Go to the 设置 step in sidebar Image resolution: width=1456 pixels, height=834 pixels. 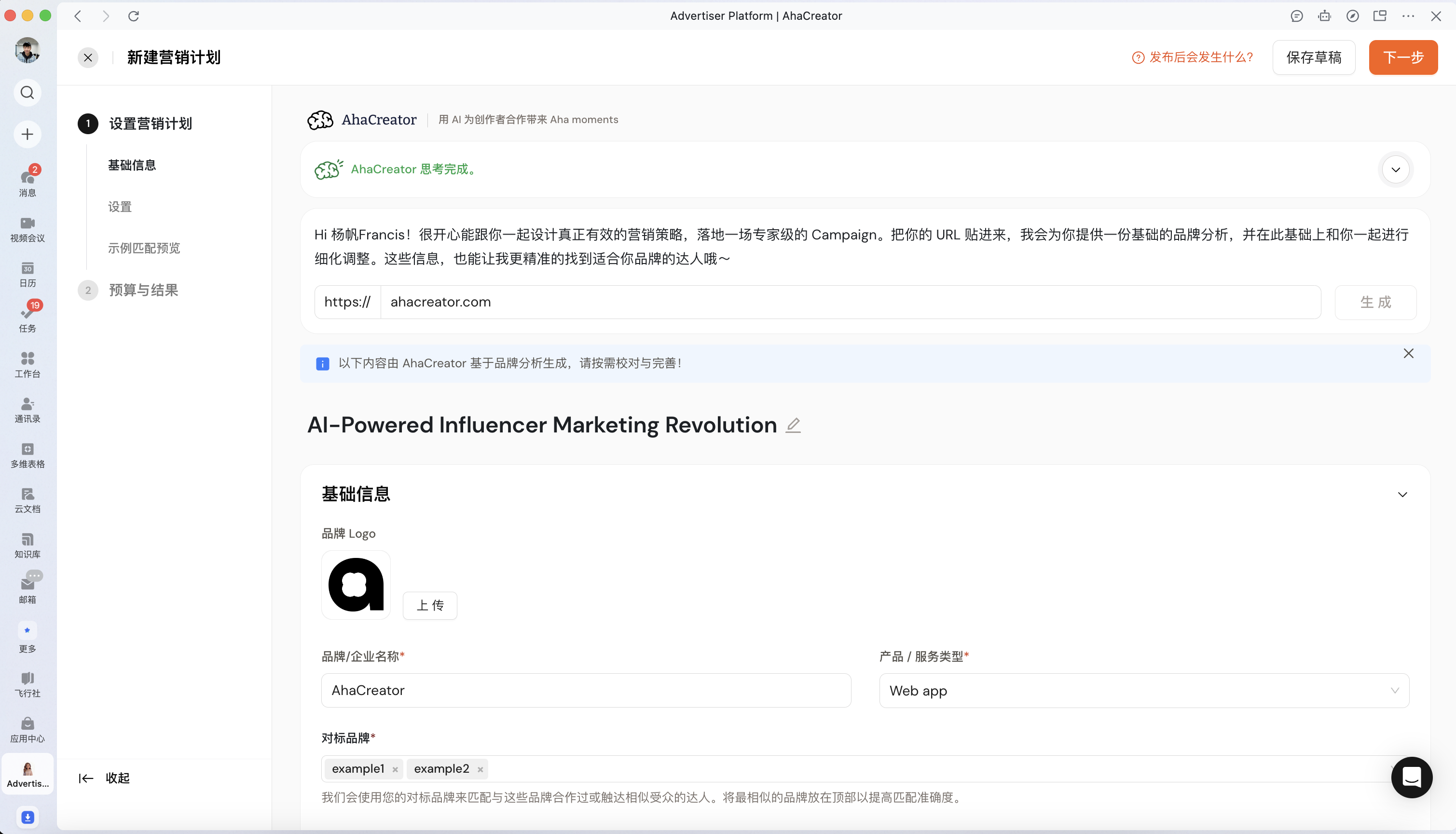click(x=120, y=206)
